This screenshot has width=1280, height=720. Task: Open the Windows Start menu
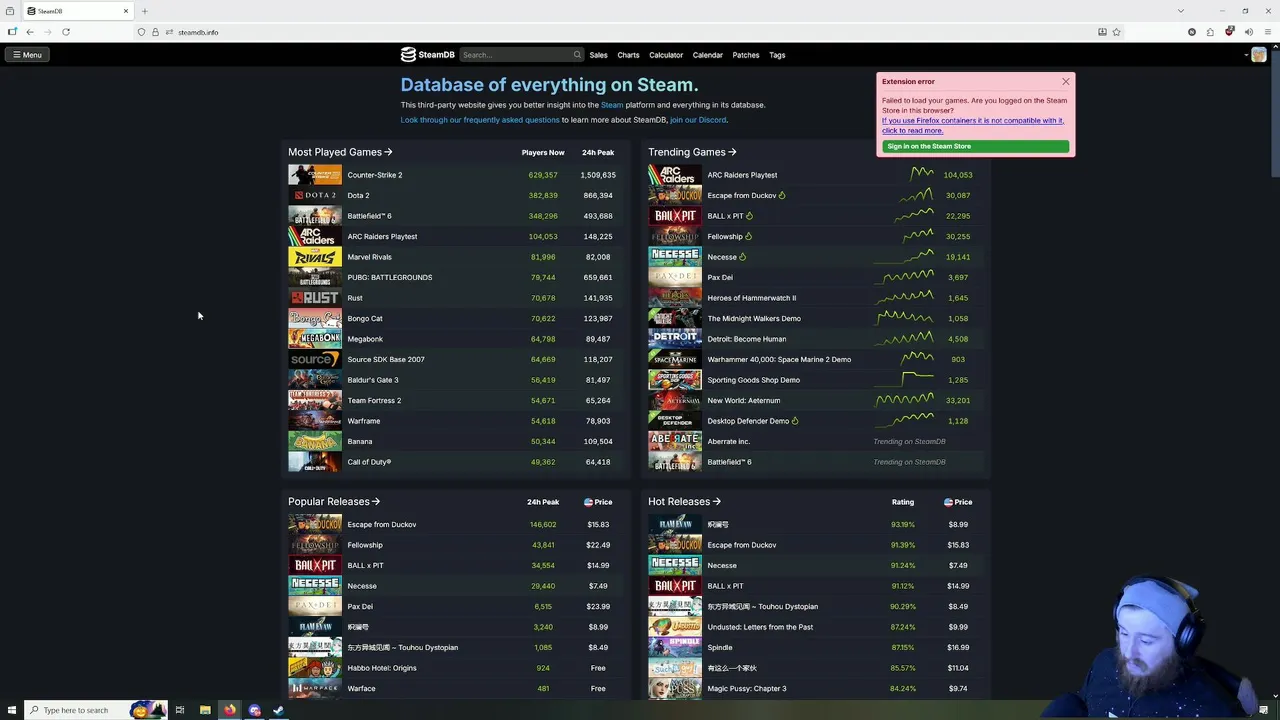click(10, 710)
